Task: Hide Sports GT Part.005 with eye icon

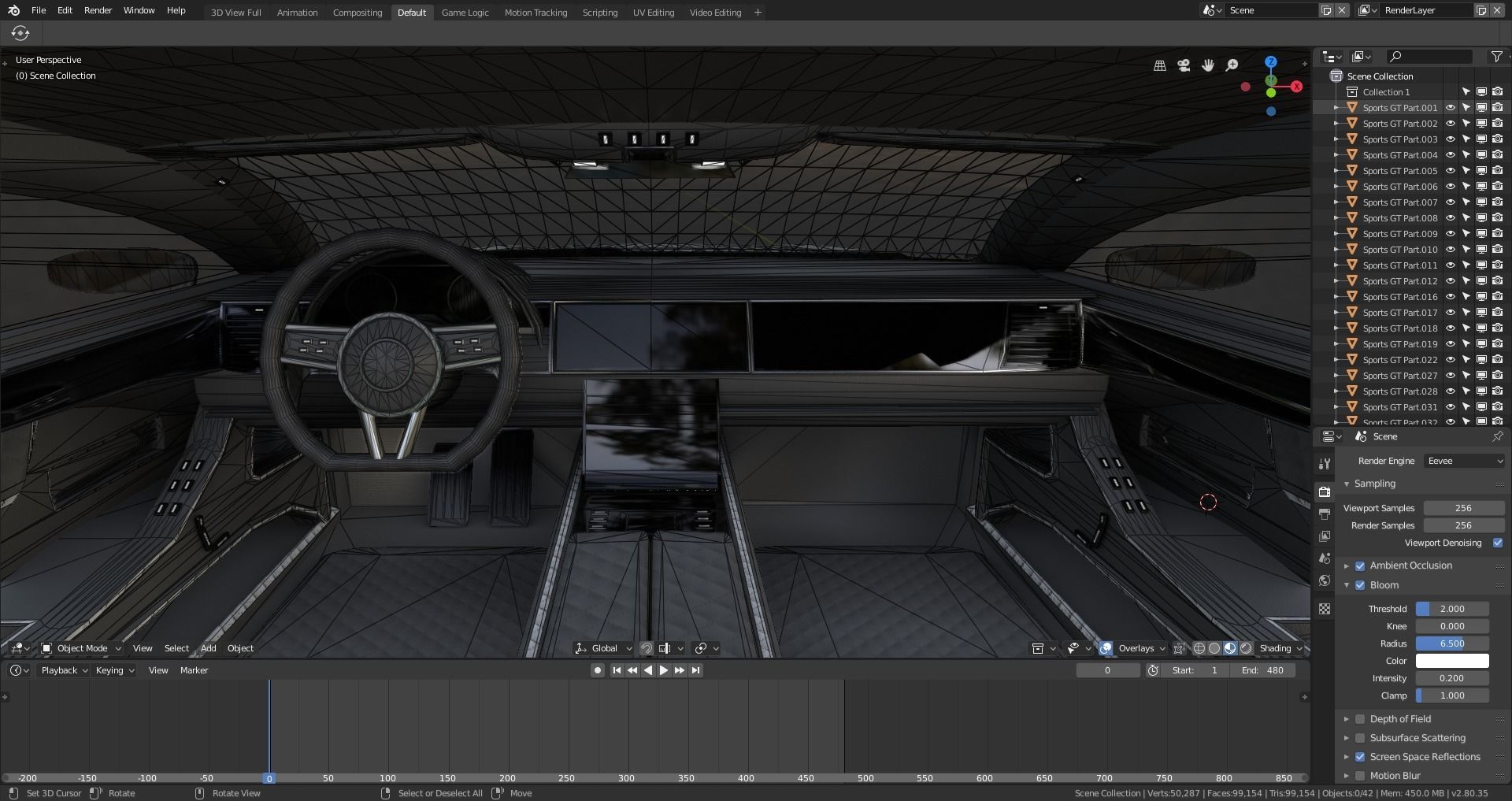Action: (1450, 171)
